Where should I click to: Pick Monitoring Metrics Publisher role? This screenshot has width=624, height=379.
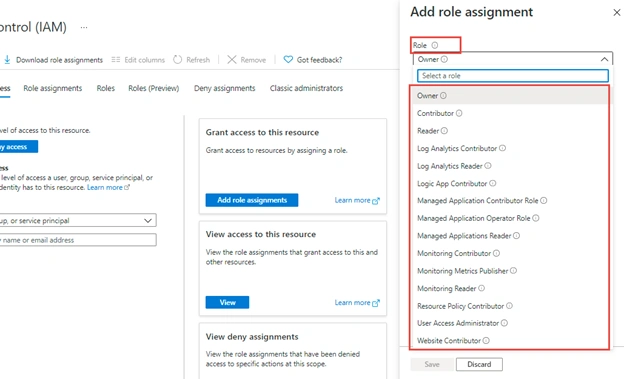click(511, 271)
